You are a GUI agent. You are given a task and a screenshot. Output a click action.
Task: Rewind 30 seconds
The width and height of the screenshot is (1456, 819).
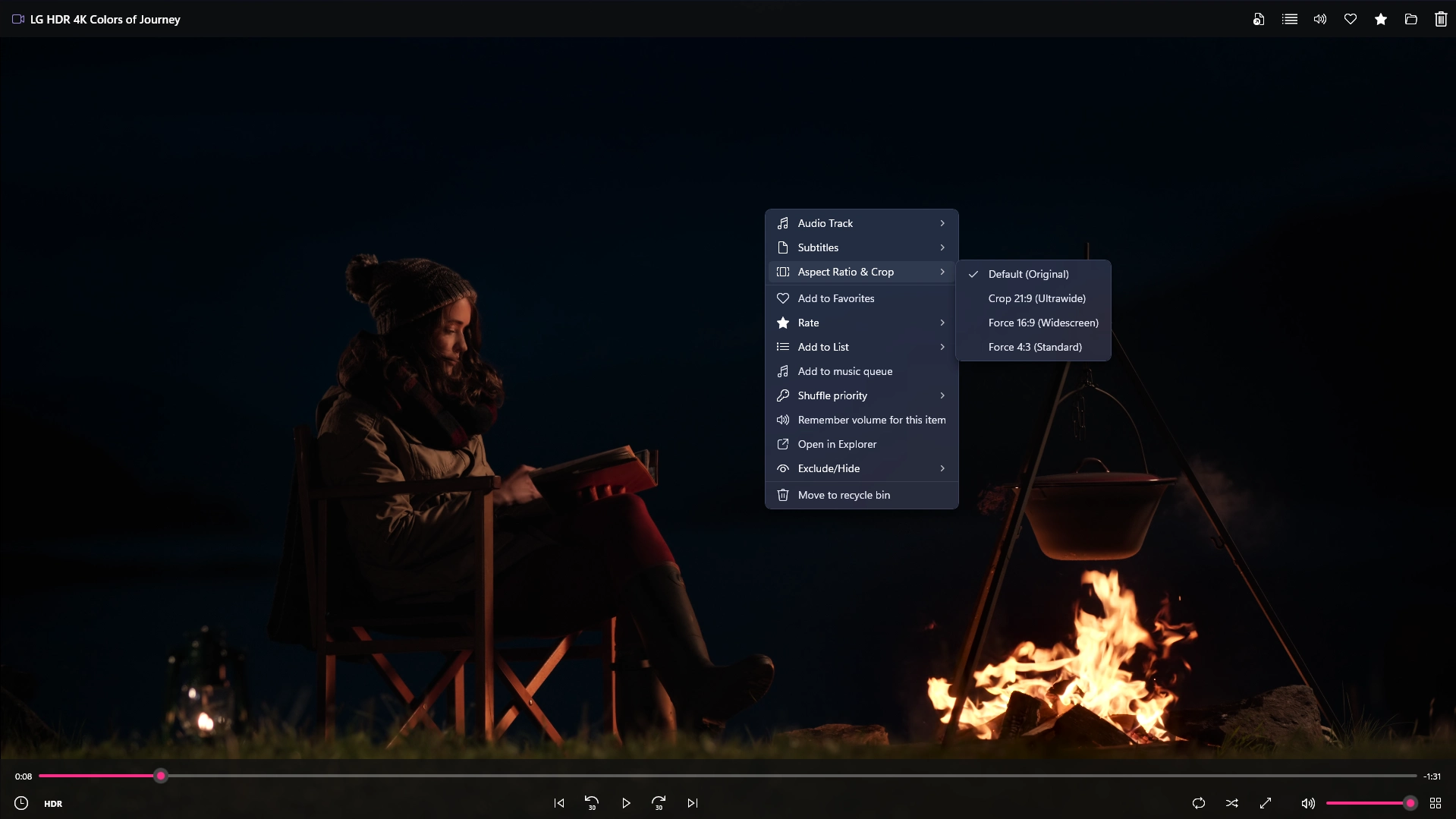point(592,803)
